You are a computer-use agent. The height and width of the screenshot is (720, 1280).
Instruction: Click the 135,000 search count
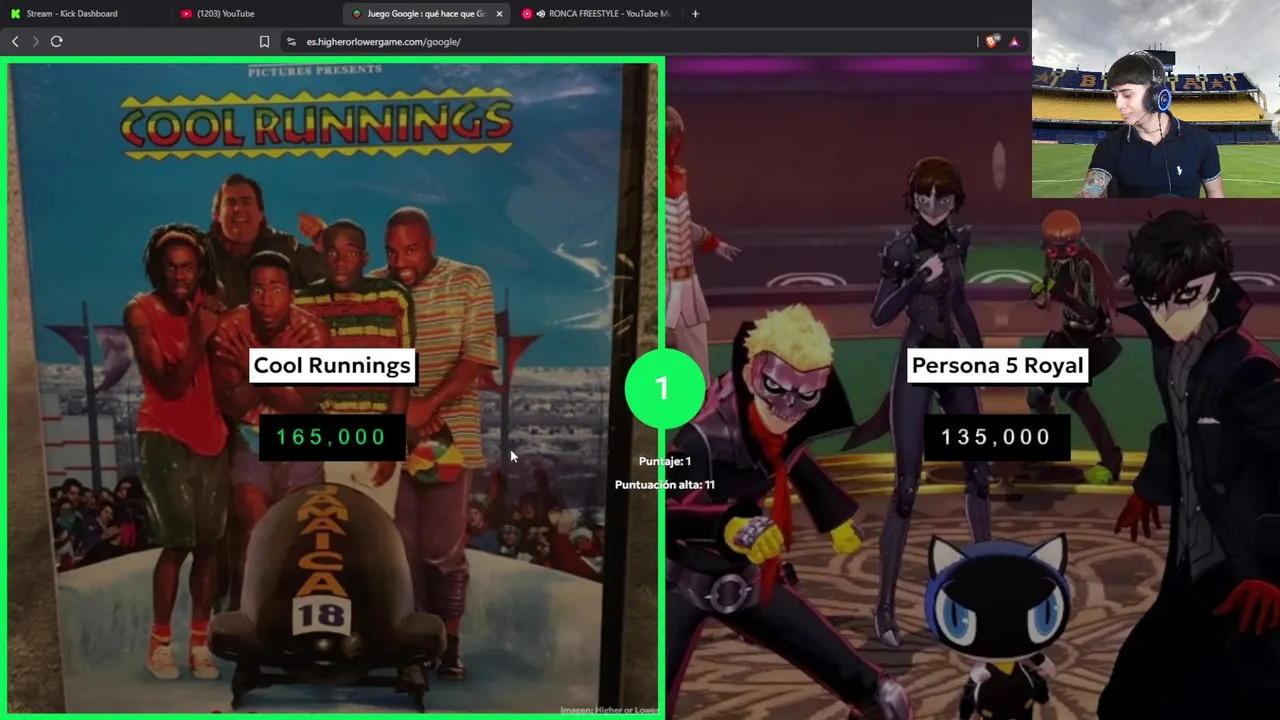996,437
